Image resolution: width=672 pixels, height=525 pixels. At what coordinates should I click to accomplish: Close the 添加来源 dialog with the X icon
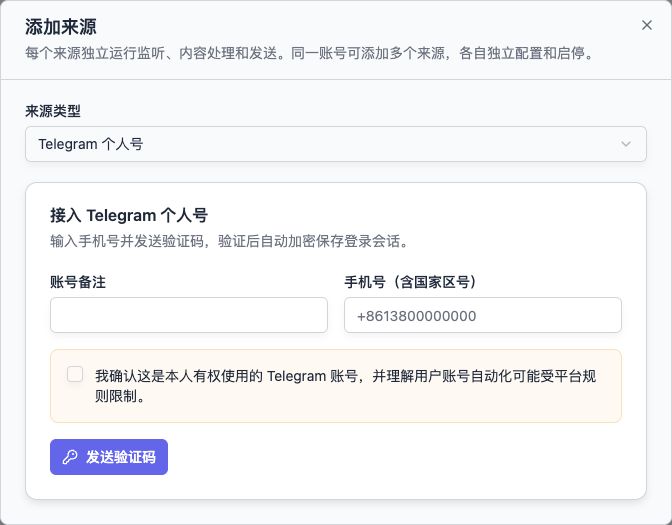647,25
